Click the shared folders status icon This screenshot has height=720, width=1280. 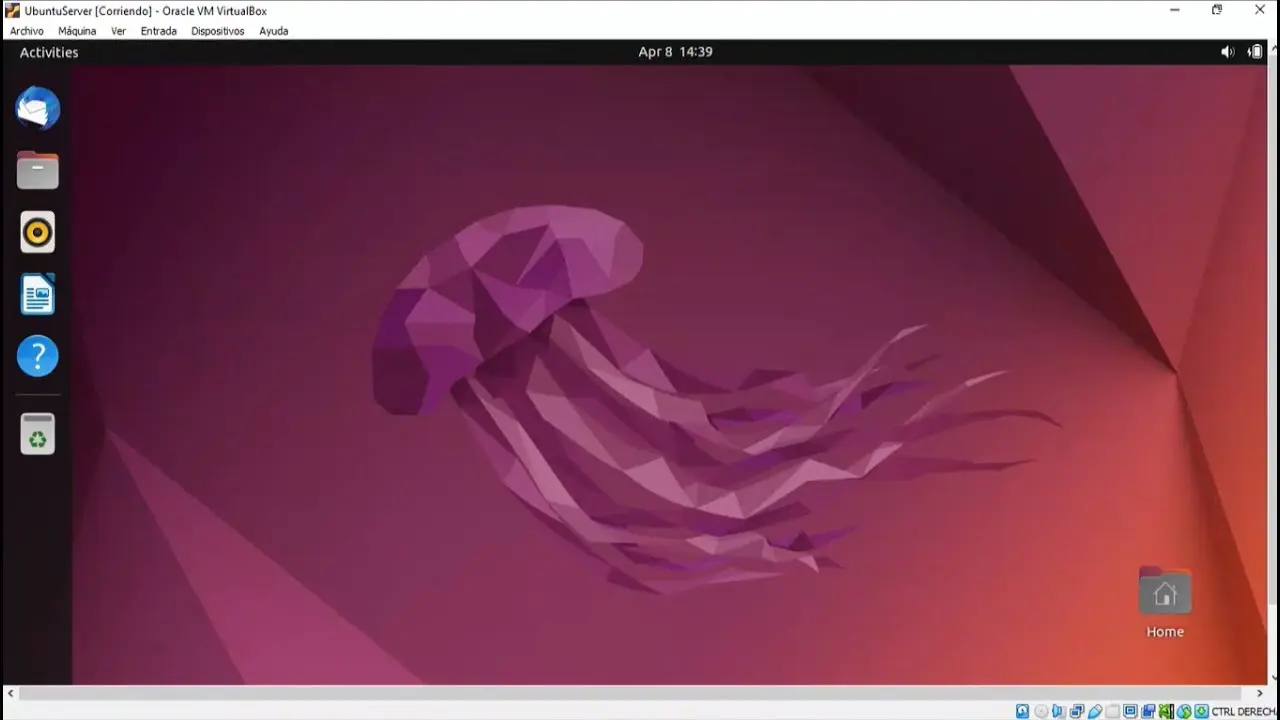point(1113,711)
